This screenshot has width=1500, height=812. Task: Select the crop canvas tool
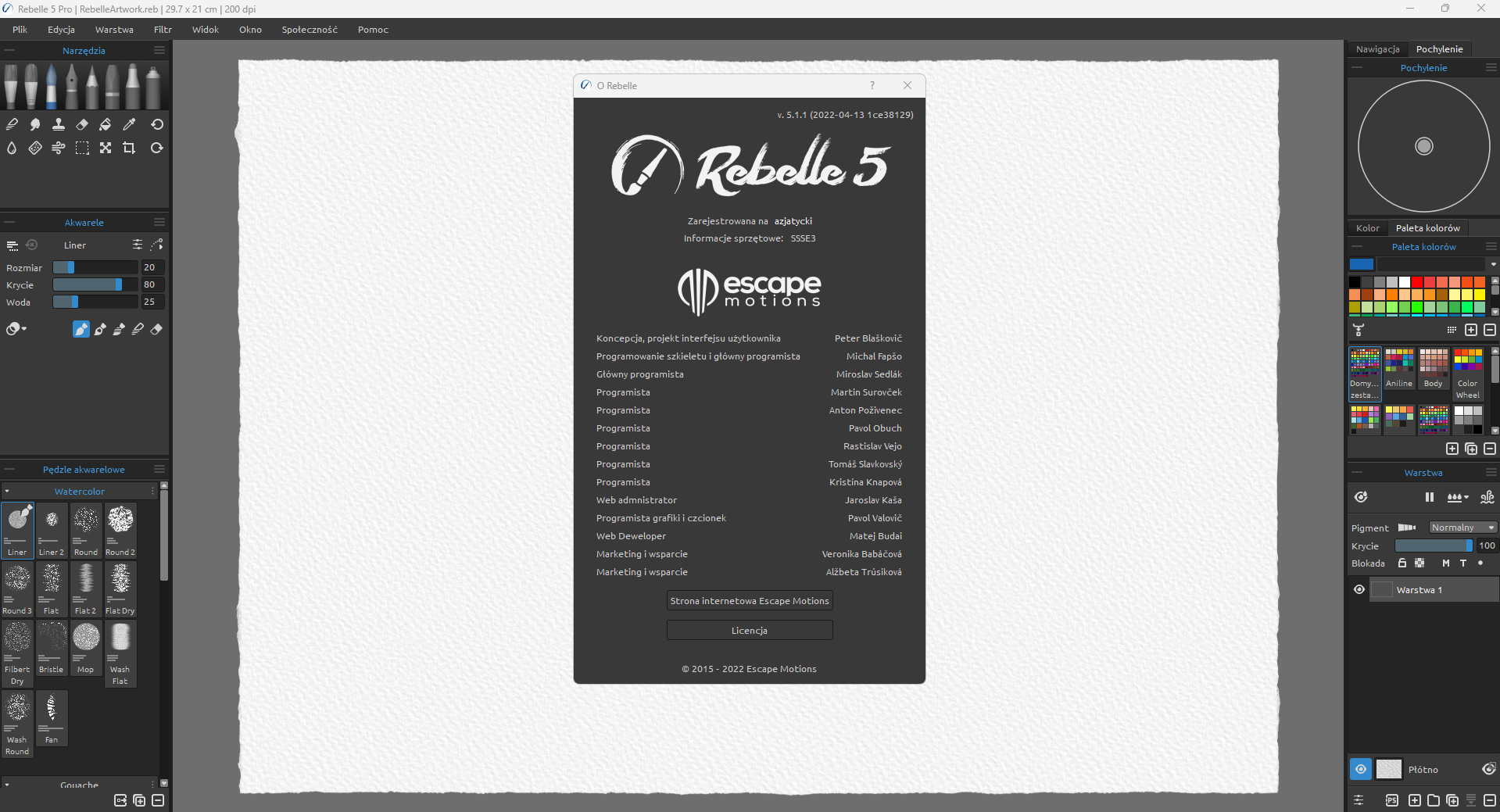129,148
